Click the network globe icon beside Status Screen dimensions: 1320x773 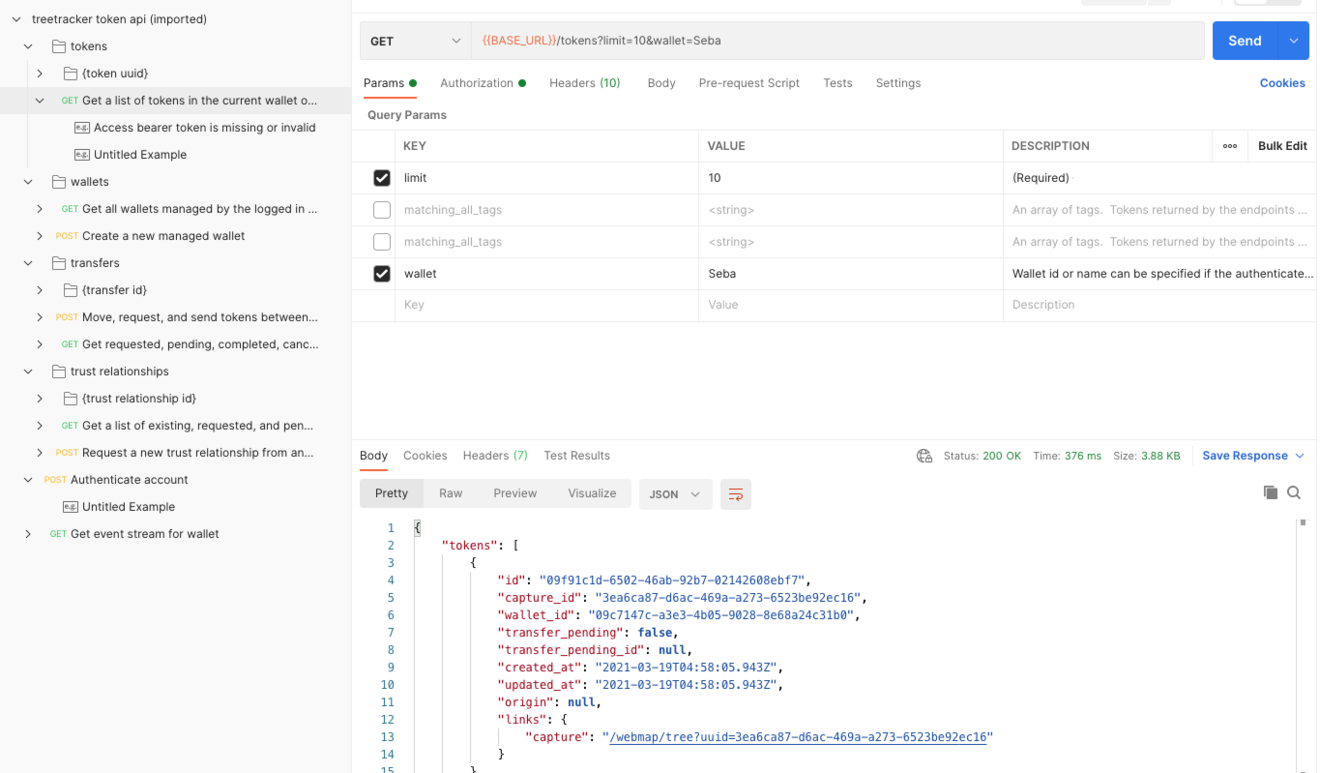click(x=924, y=456)
